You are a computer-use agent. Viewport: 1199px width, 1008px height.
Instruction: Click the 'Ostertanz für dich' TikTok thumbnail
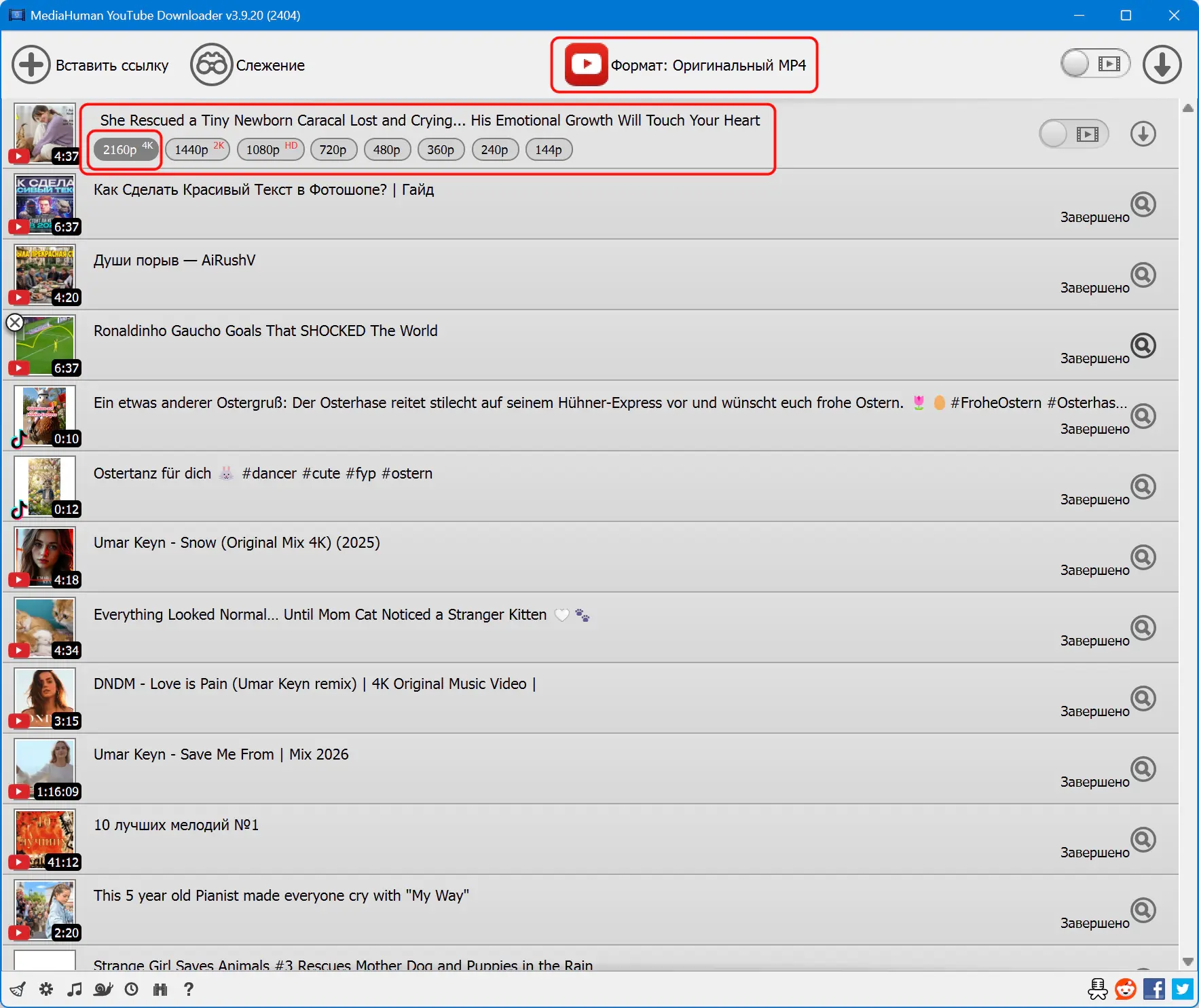45,487
